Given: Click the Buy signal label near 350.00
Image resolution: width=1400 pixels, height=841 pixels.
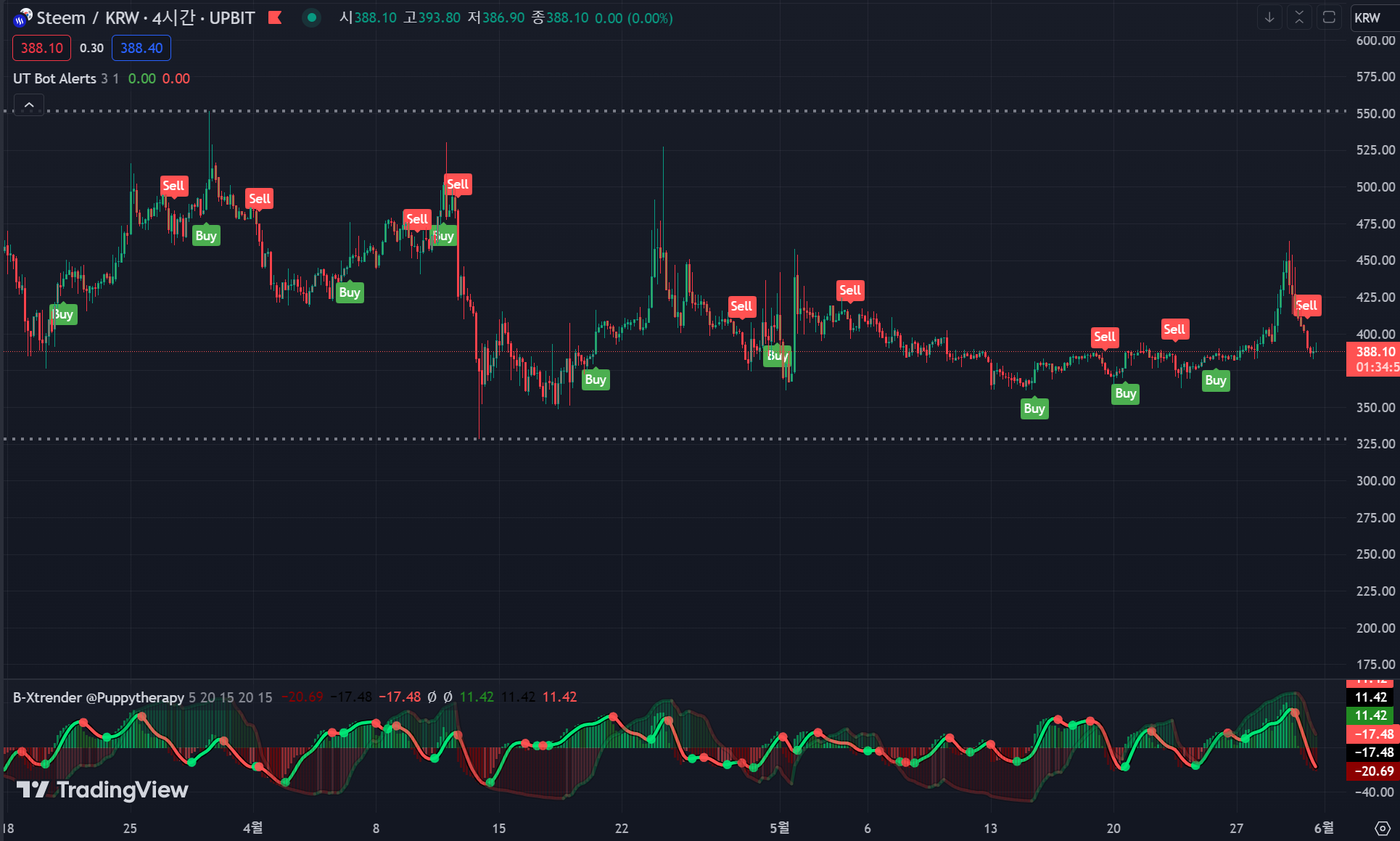Looking at the screenshot, I should point(1034,409).
